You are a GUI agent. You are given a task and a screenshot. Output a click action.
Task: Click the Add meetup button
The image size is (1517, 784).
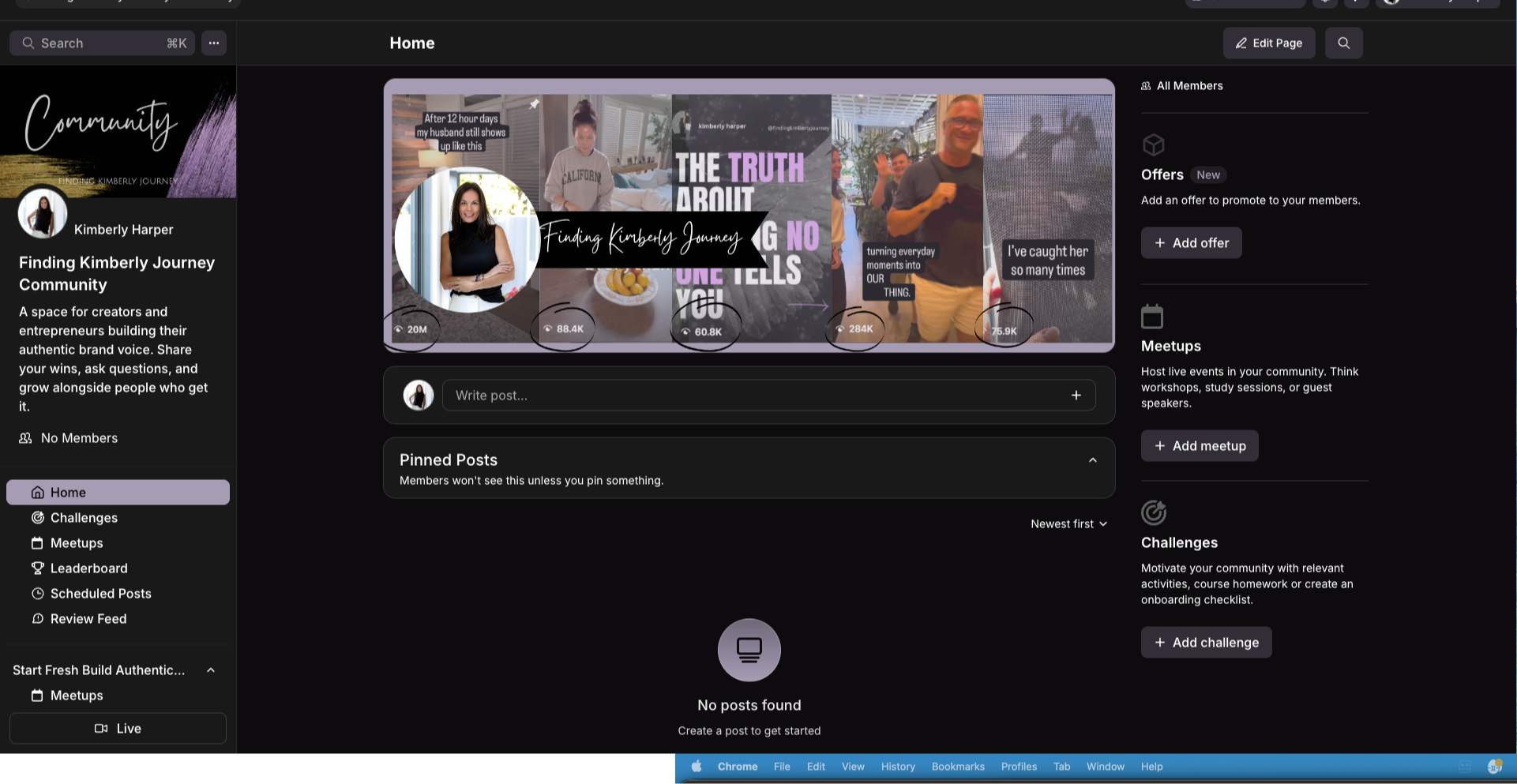[1200, 446]
